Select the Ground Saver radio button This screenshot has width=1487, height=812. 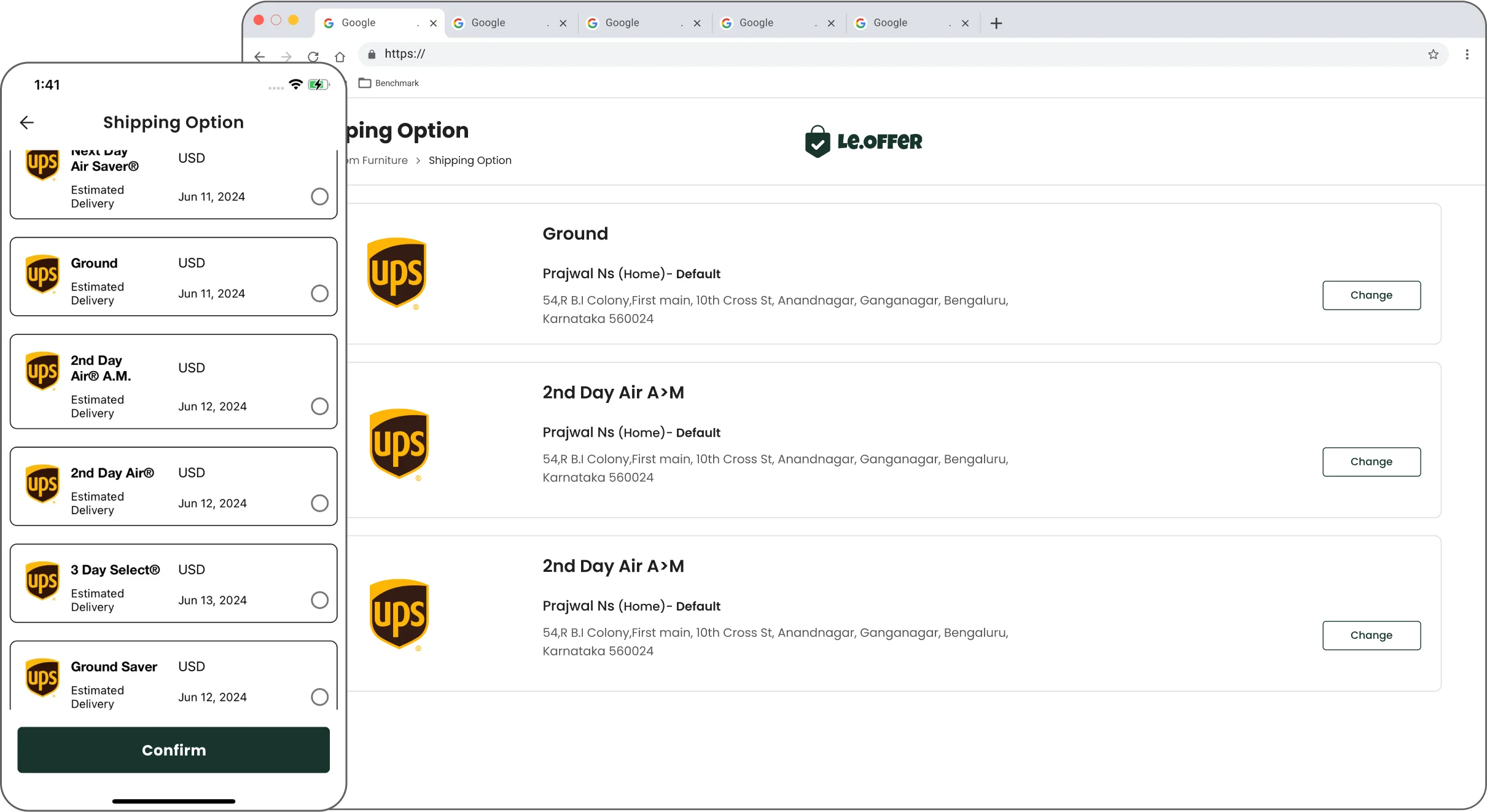tap(319, 697)
